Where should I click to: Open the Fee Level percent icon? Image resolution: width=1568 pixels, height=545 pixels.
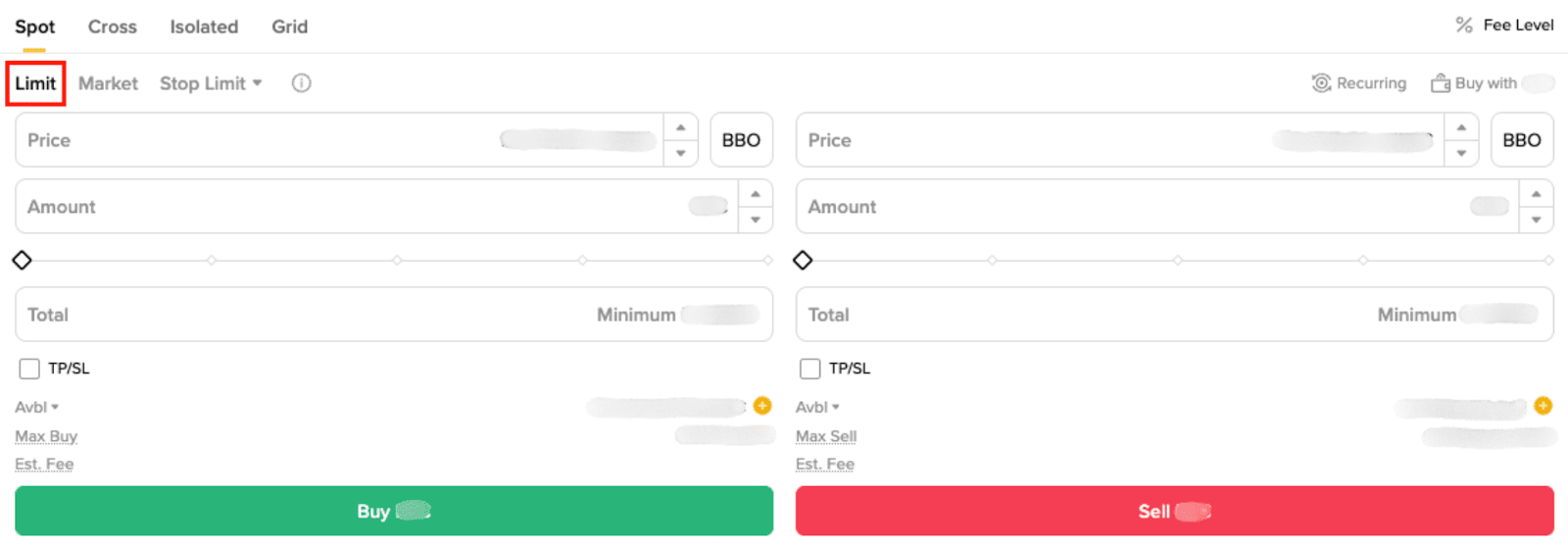tap(1463, 25)
